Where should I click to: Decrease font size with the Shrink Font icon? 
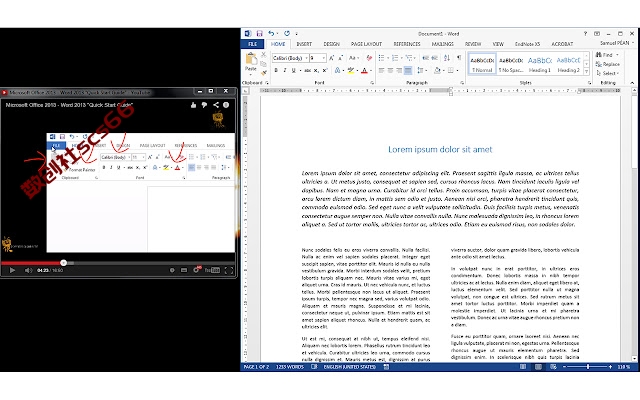[x=340, y=58]
